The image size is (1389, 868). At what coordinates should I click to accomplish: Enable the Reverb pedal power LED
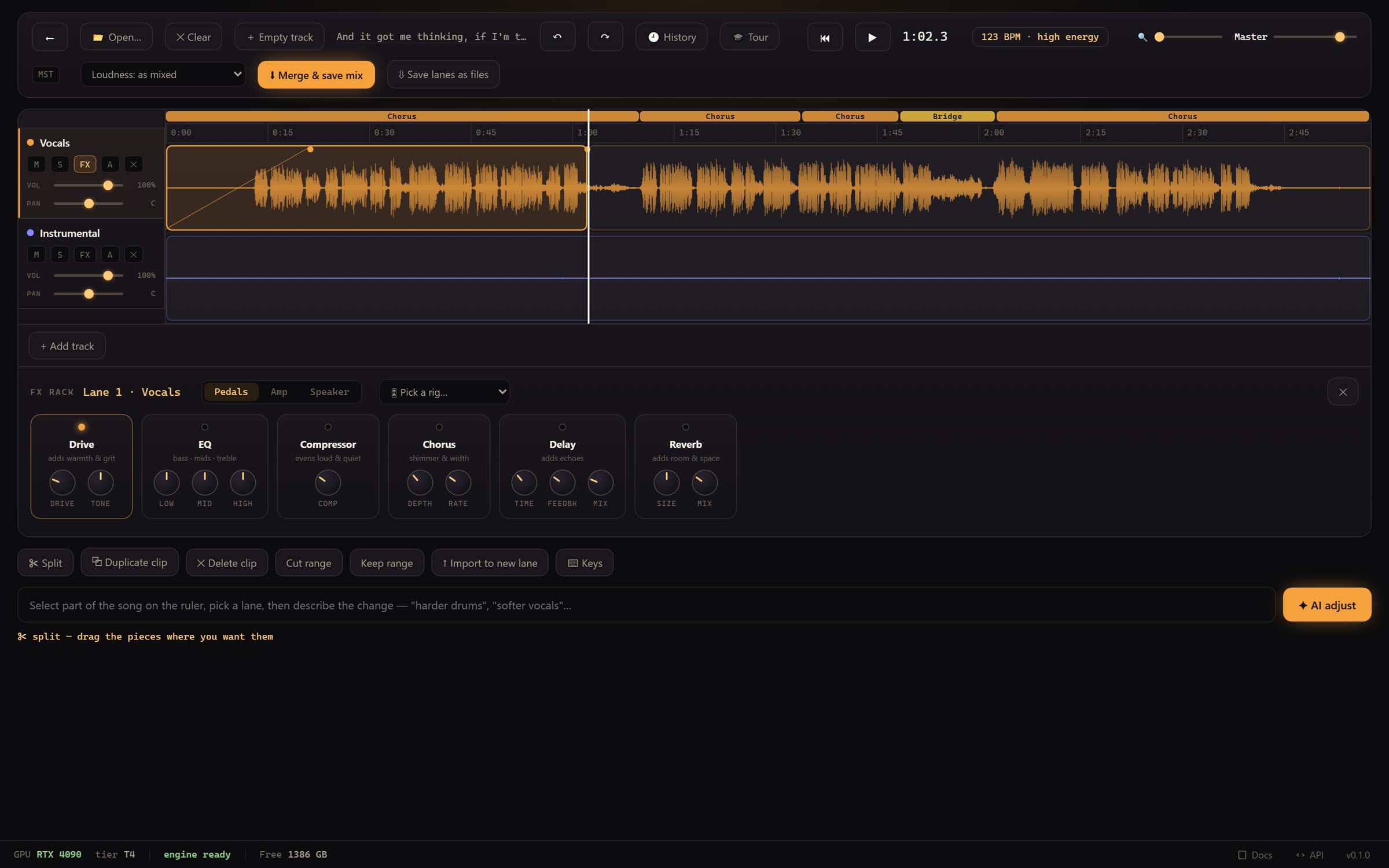(x=686, y=427)
